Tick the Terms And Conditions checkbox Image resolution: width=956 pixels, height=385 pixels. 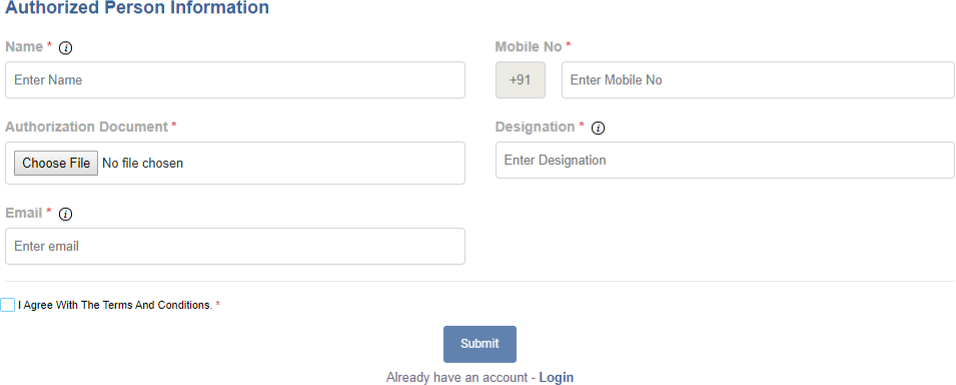pyautogui.click(x=7, y=305)
